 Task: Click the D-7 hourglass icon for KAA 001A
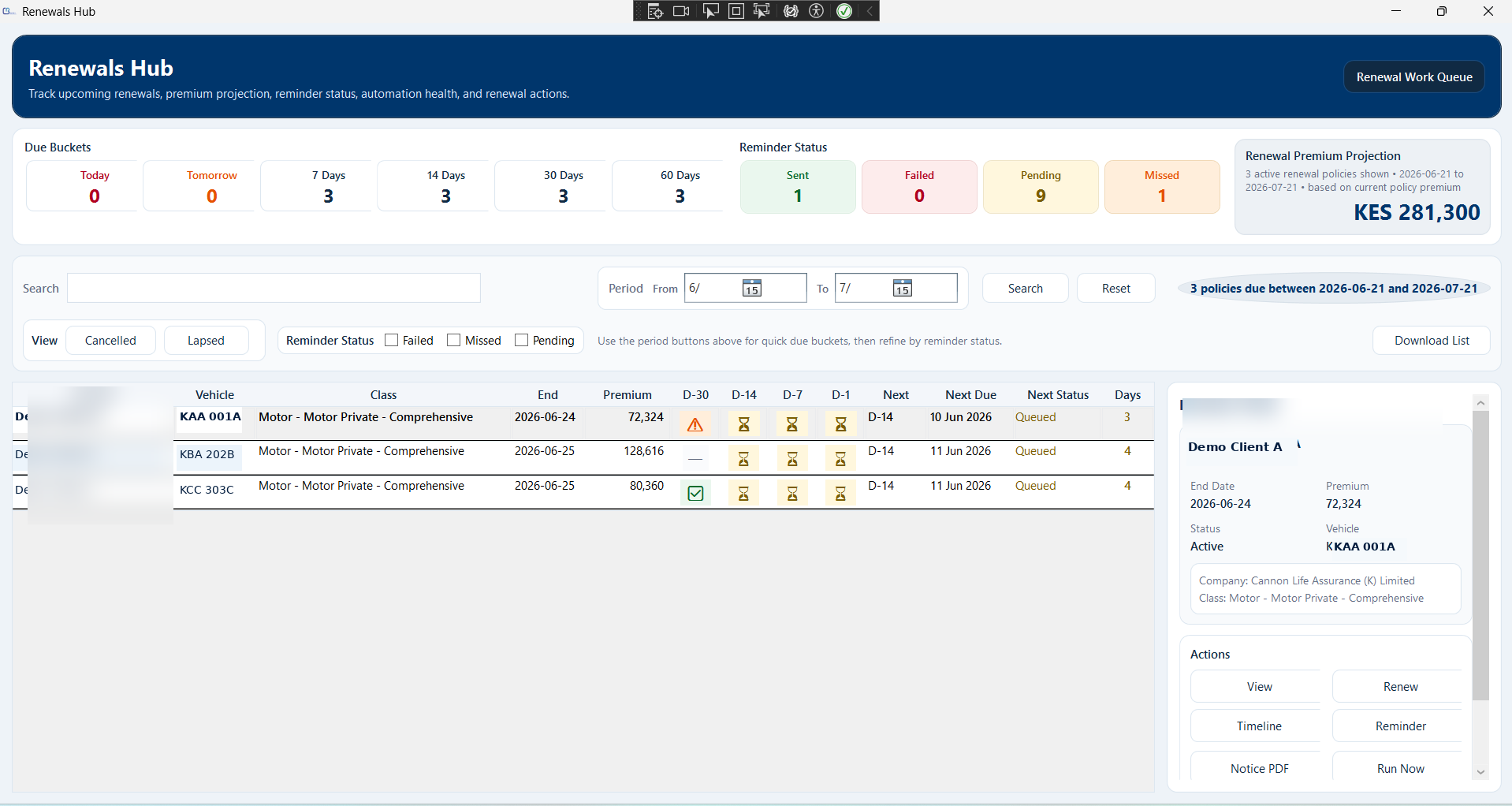[x=792, y=425]
